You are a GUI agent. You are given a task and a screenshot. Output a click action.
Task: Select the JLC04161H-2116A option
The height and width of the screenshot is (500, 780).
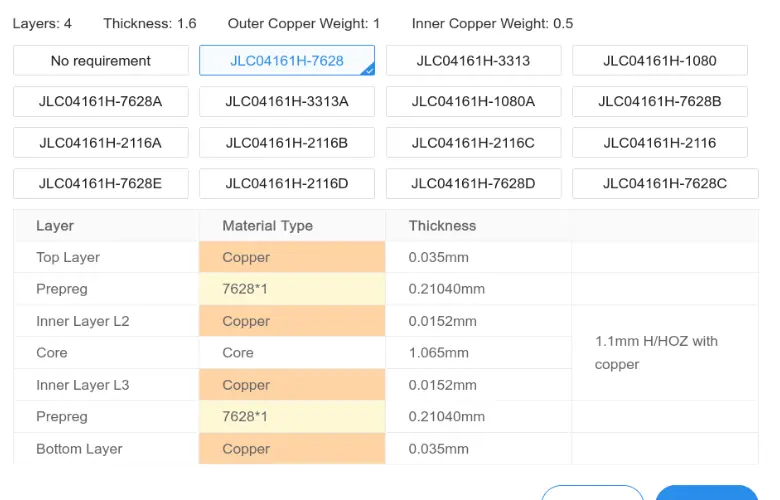tap(100, 143)
